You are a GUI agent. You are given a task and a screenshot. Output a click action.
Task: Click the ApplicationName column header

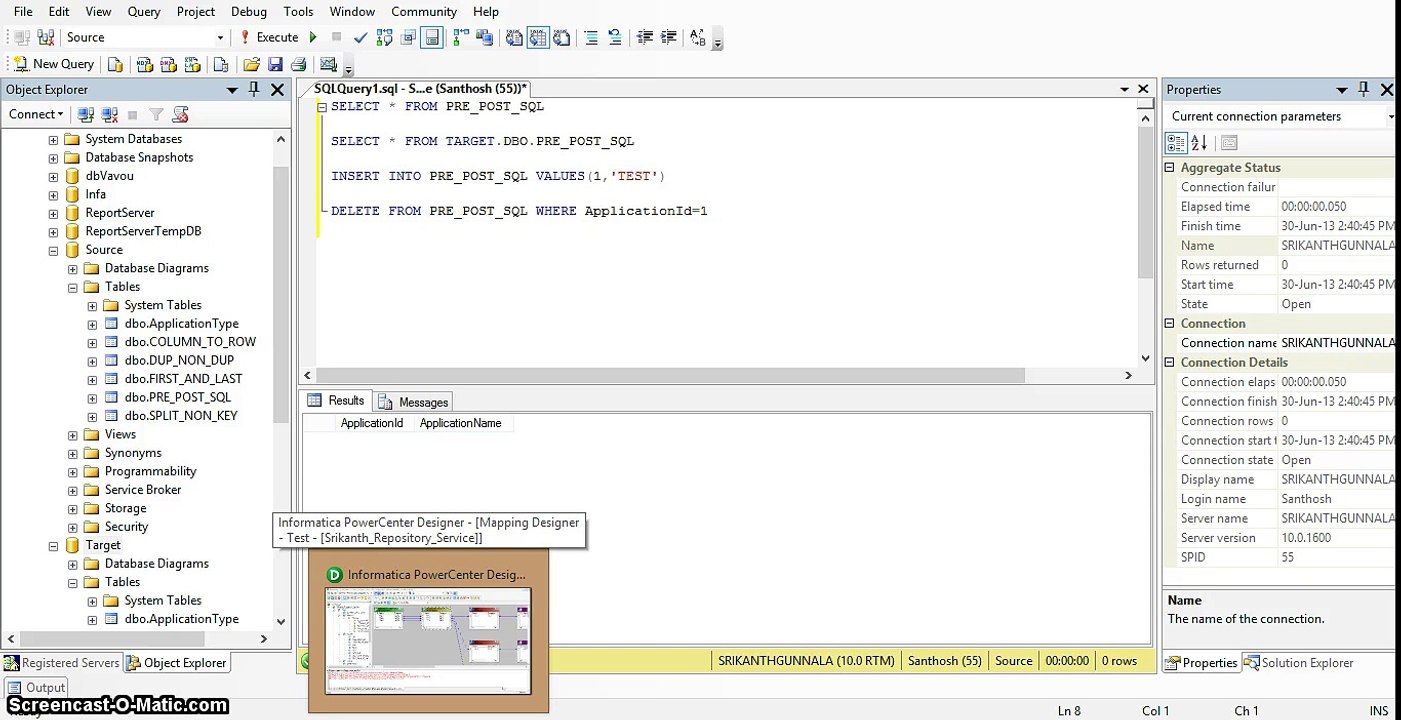[x=460, y=423]
